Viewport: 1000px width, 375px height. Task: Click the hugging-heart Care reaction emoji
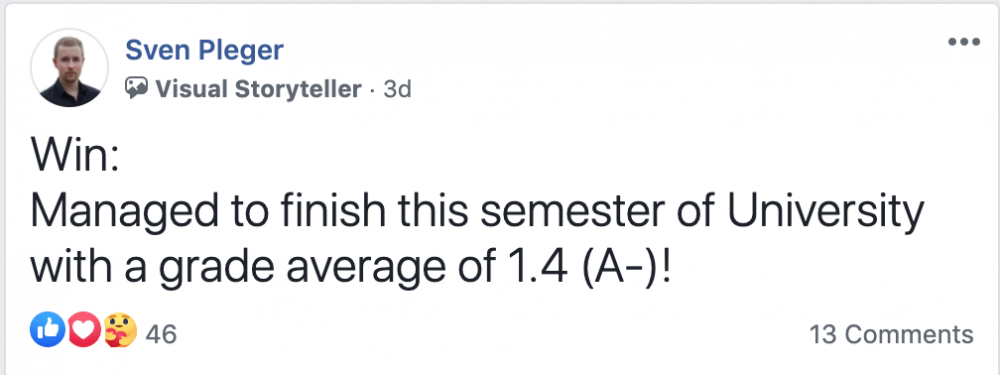[x=120, y=330]
